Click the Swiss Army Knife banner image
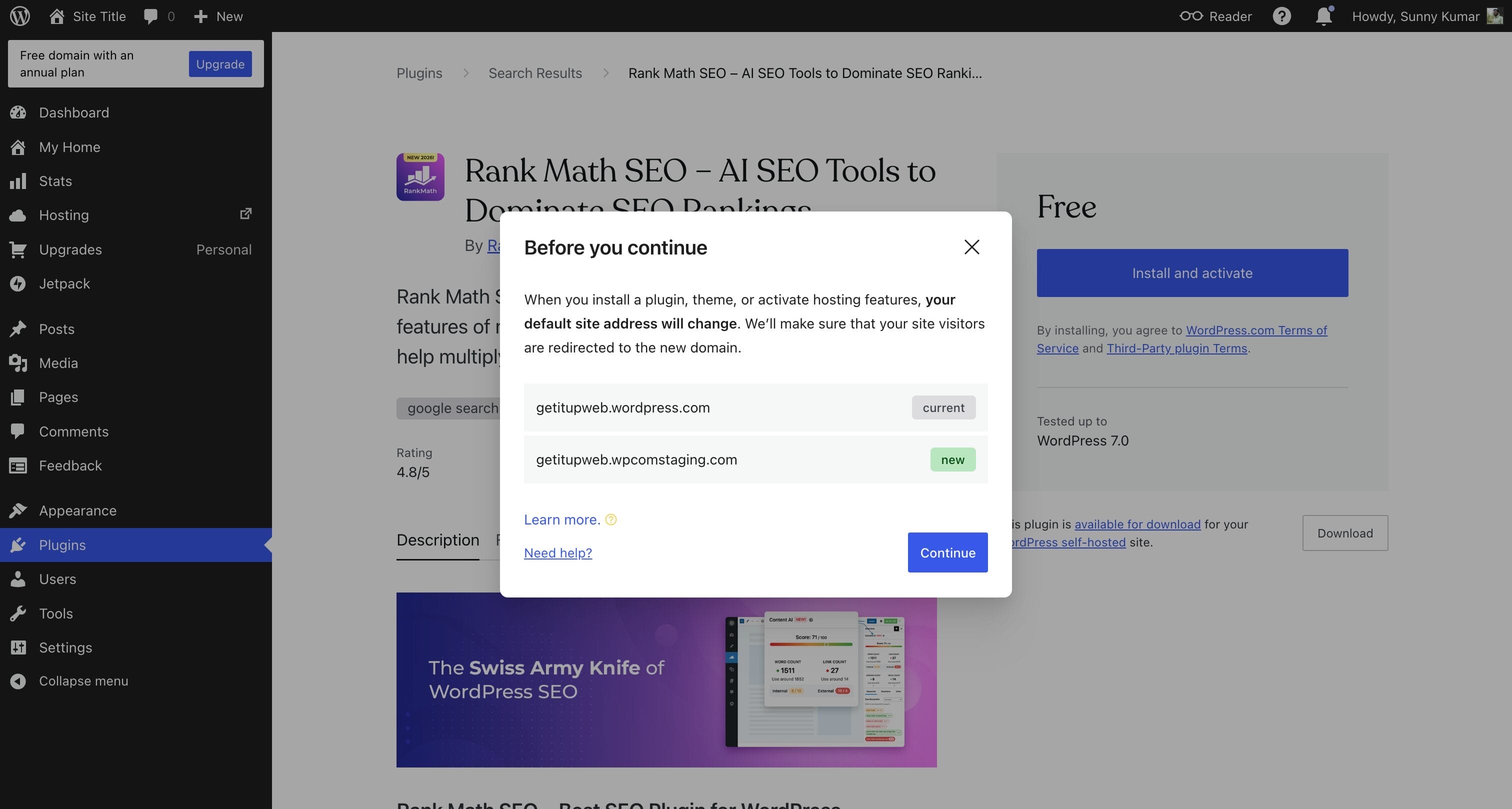Screen dimensions: 1512x809 point(666,679)
